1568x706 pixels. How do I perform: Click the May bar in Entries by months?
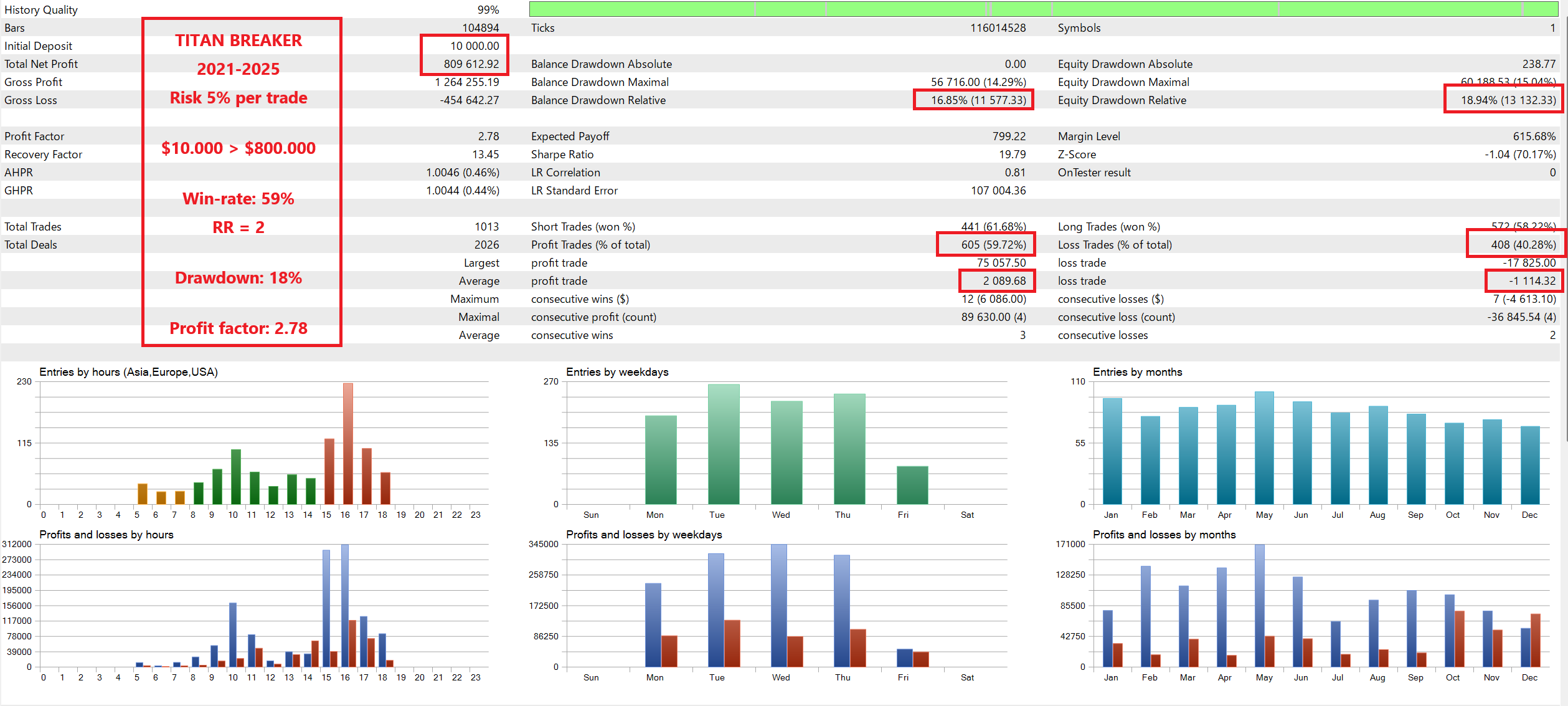1264,448
